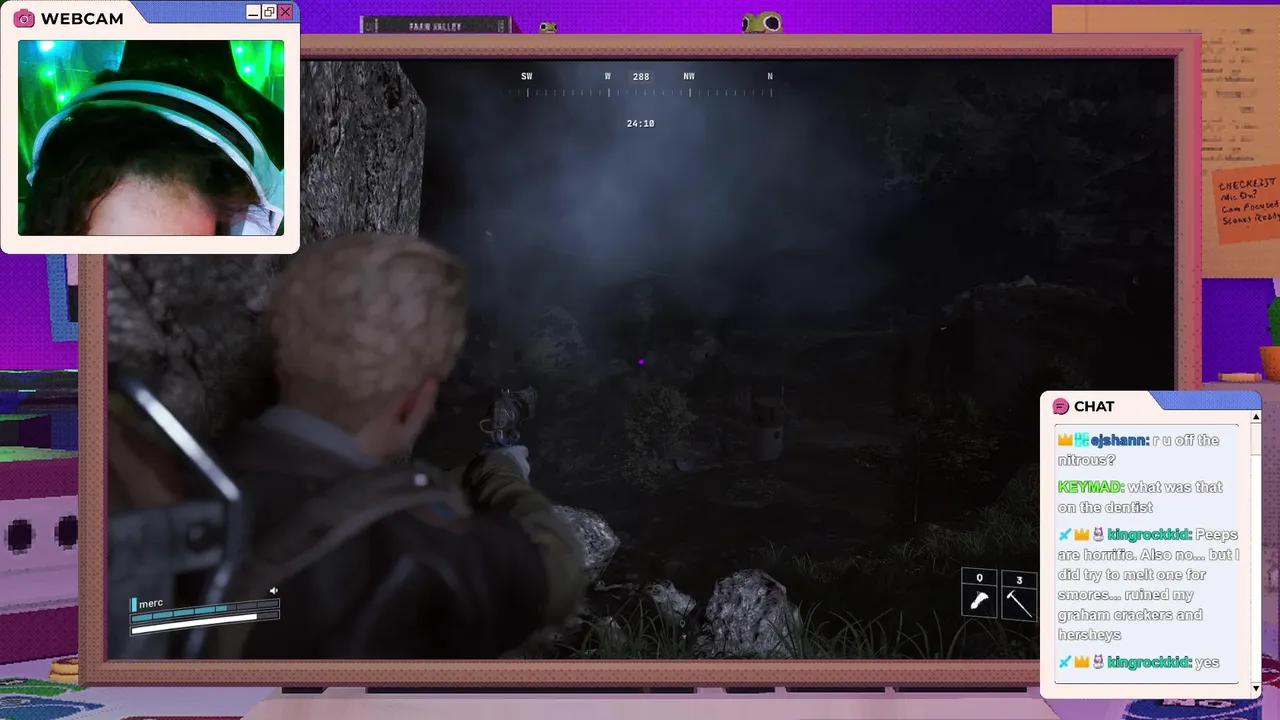Click the bunny avatar badge on kingrockkid's Peeps message
The image size is (1280, 720).
(1097, 535)
